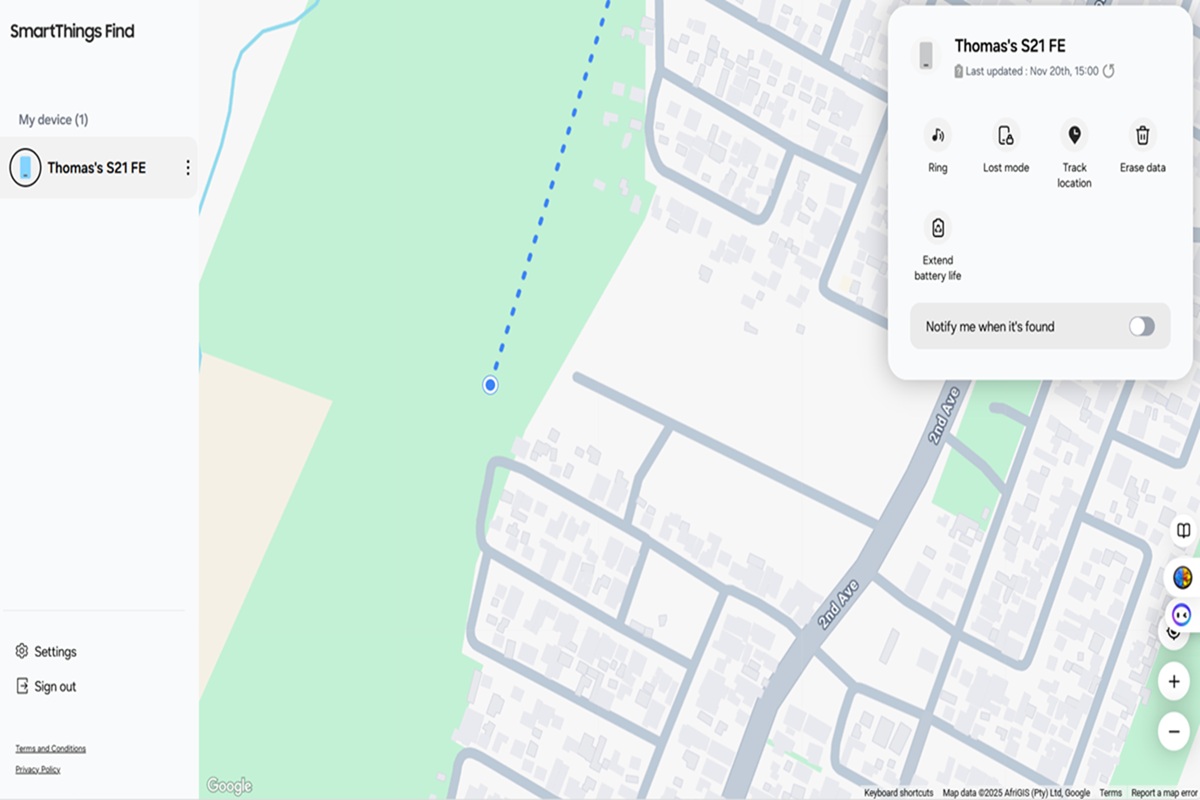Click the blue device location marker
This screenshot has height=800, width=1200.
[490, 385]
